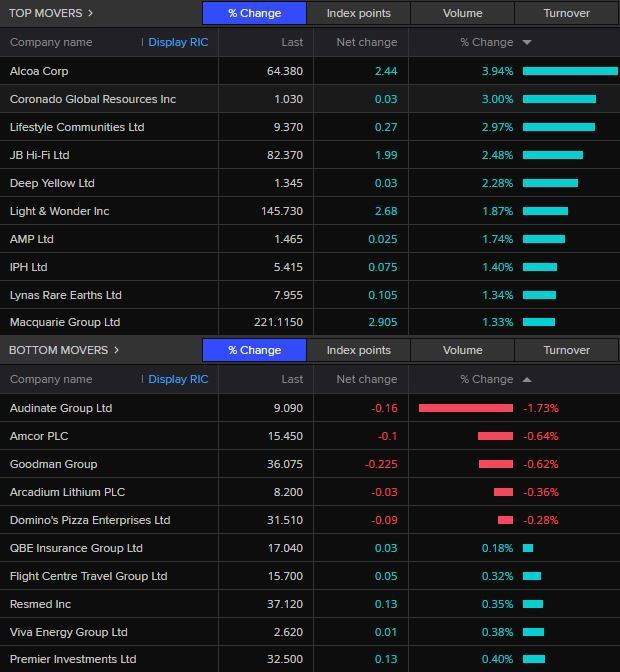This screenshot has width=620, height=672.
Task: Click Audinate Group Ltd entry
Action: tap(60, 408)
